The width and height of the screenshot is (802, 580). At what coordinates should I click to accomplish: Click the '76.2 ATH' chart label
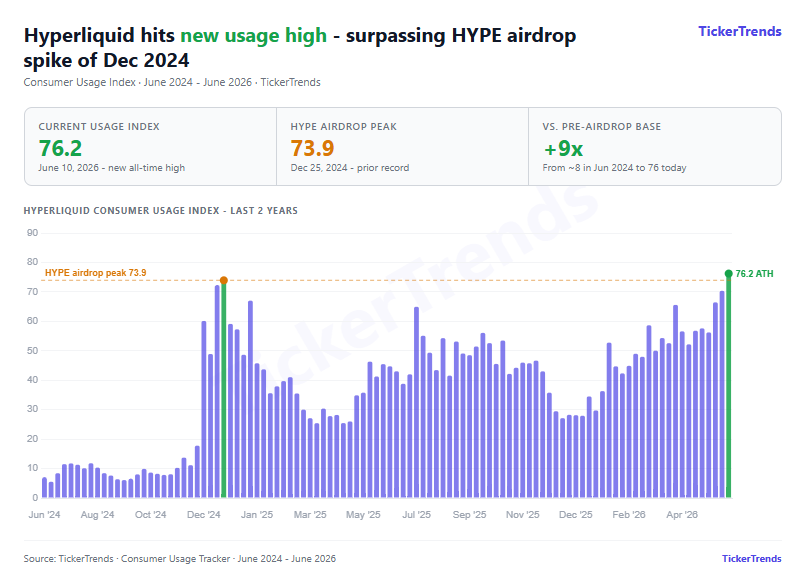(754, 274)
